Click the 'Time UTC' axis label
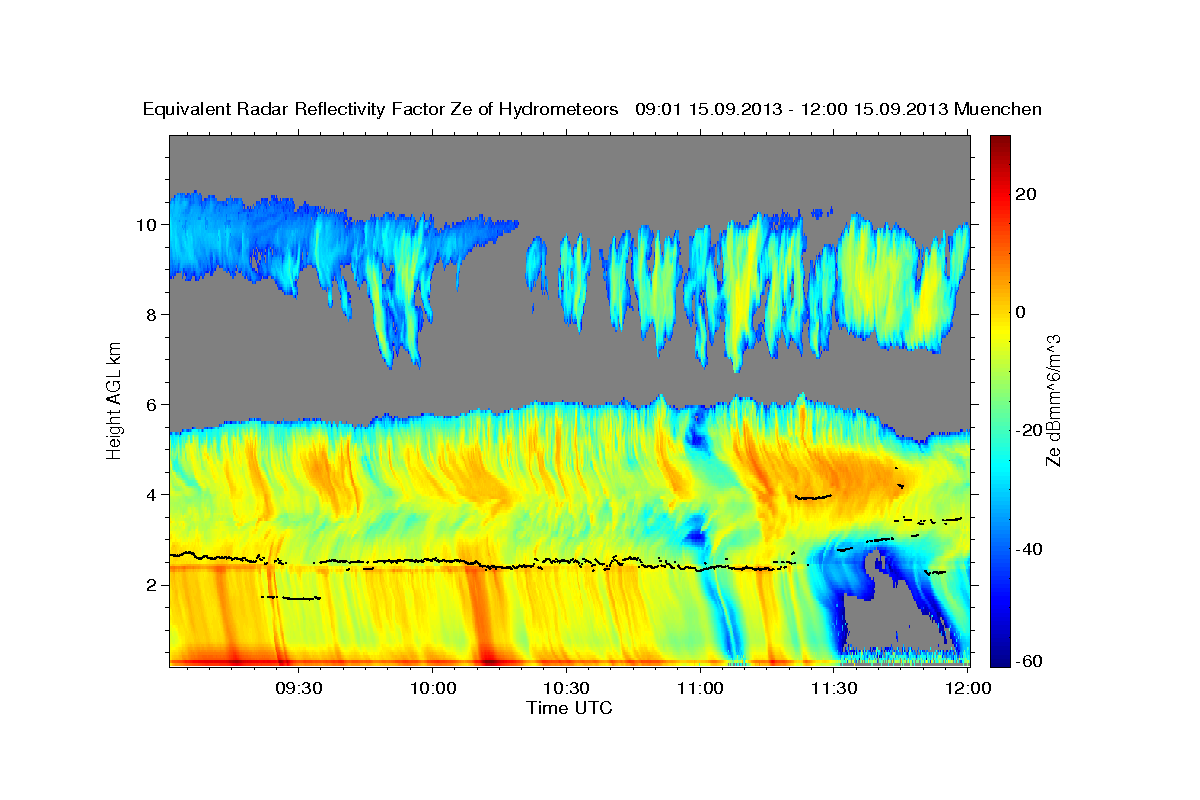Viewport: 1200px width, 800px height. (569, 708)
